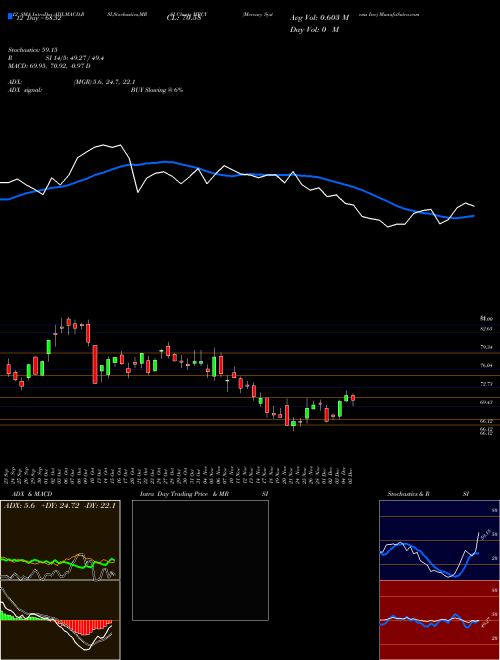Click the 'CL: 70.58' closing price label
The image size is (500, 660).
tap(182, 18)
